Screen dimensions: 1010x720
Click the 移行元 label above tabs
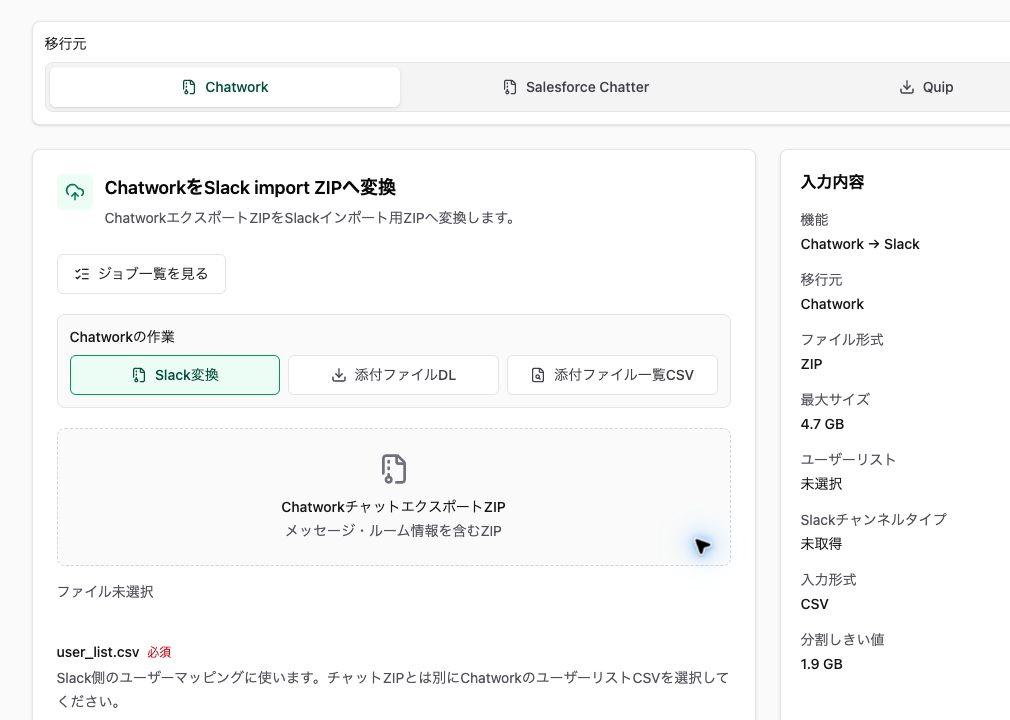[x=65, y=44]
